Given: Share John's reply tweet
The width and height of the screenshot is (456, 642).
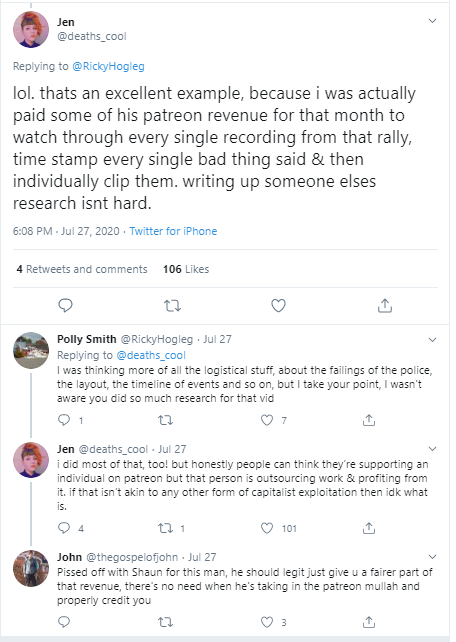Looking at the screenshot, I should [369, 622].
